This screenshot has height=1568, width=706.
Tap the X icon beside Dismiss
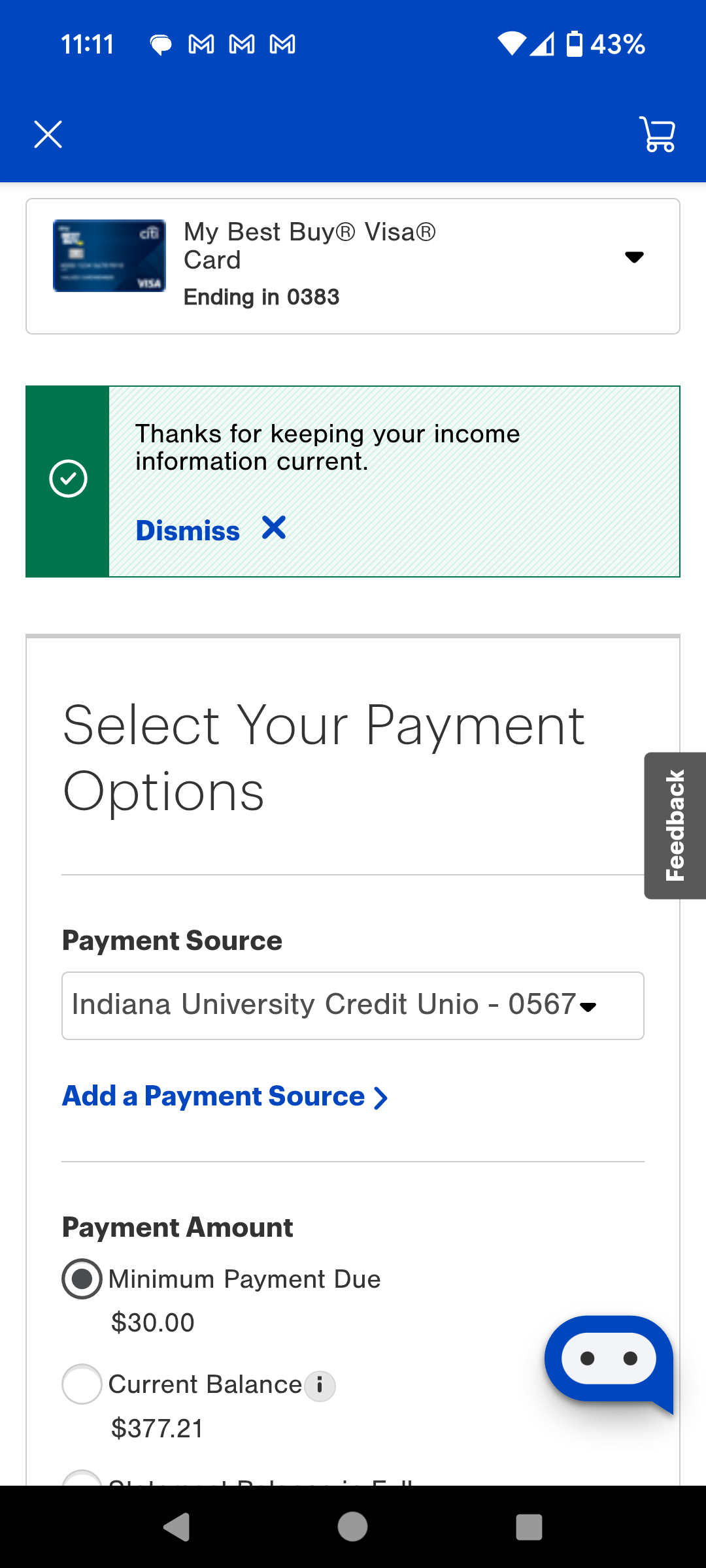coord(274,528)
